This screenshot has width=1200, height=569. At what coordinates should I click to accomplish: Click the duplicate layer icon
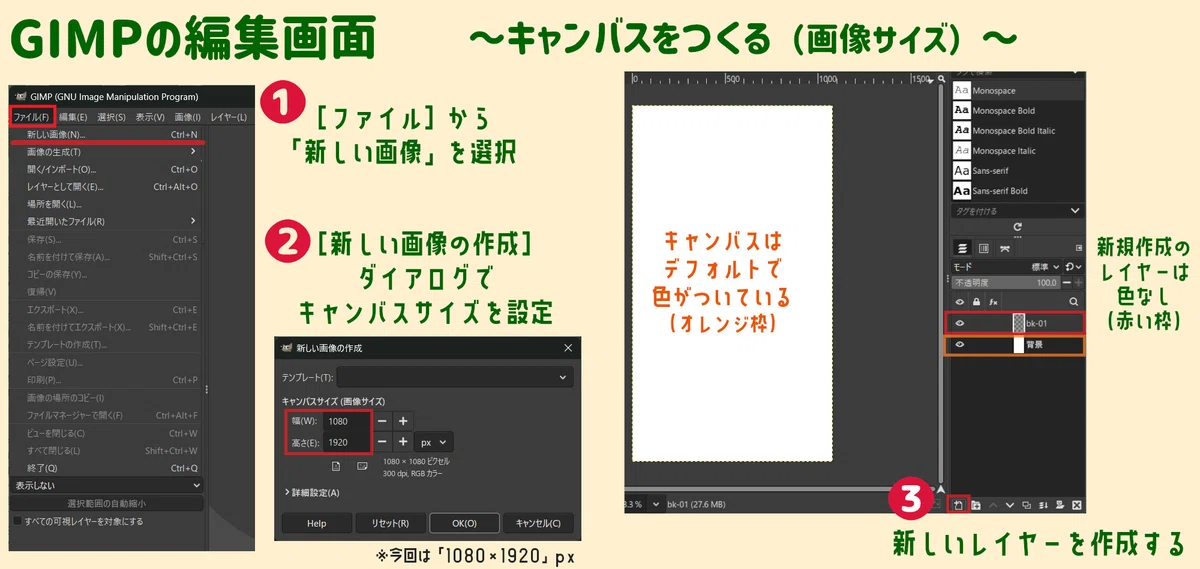pyautogui.click(x=1027, y=505)
